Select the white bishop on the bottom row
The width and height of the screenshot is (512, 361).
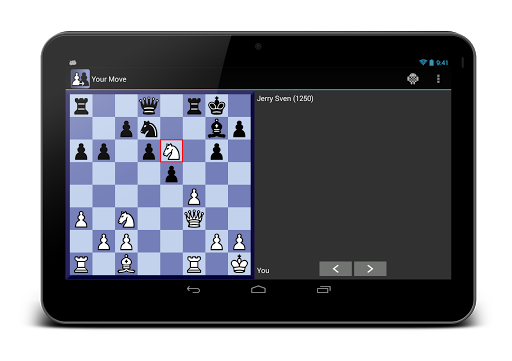126,264
